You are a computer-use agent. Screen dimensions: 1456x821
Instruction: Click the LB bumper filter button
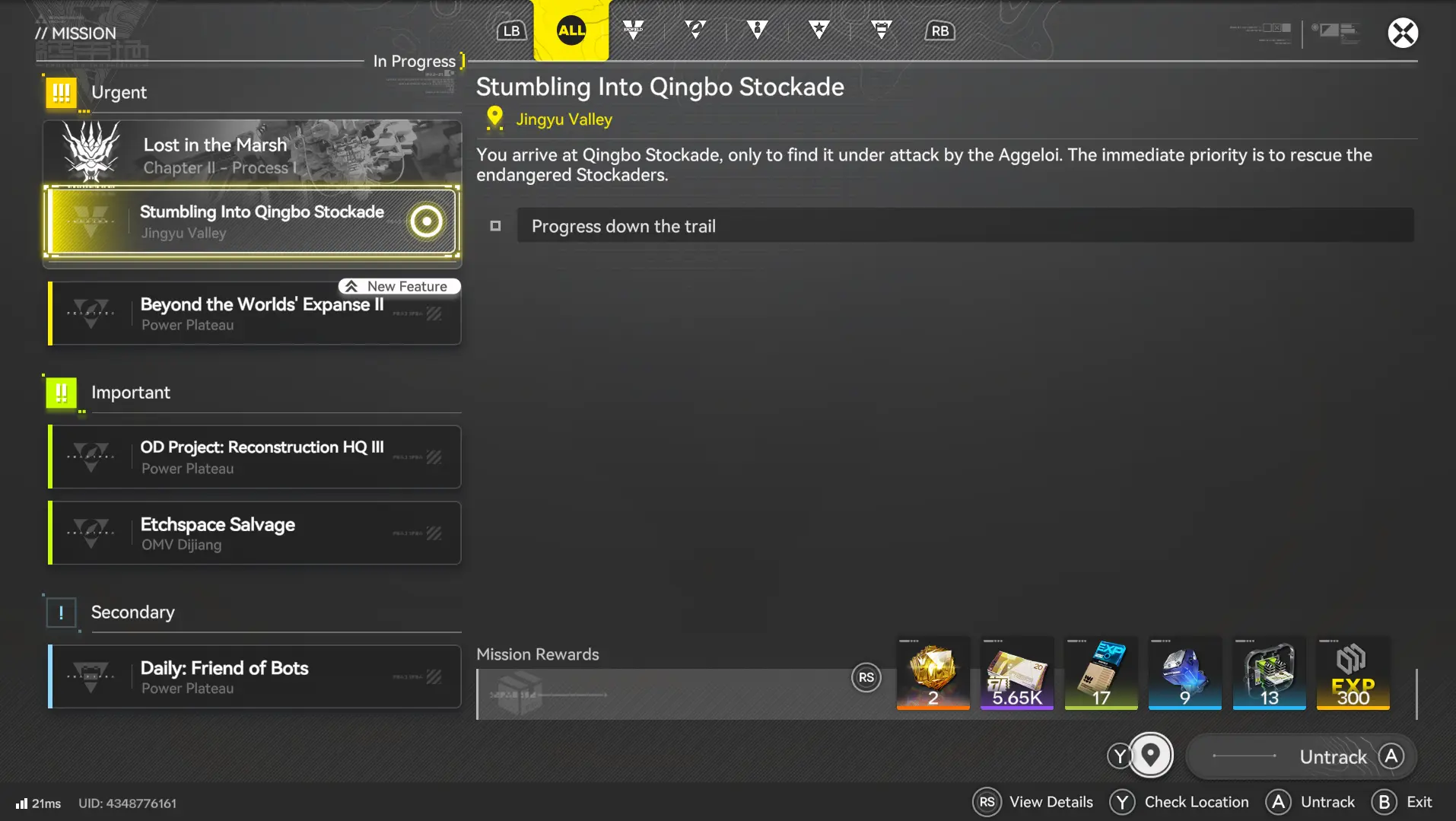point(511,31)
